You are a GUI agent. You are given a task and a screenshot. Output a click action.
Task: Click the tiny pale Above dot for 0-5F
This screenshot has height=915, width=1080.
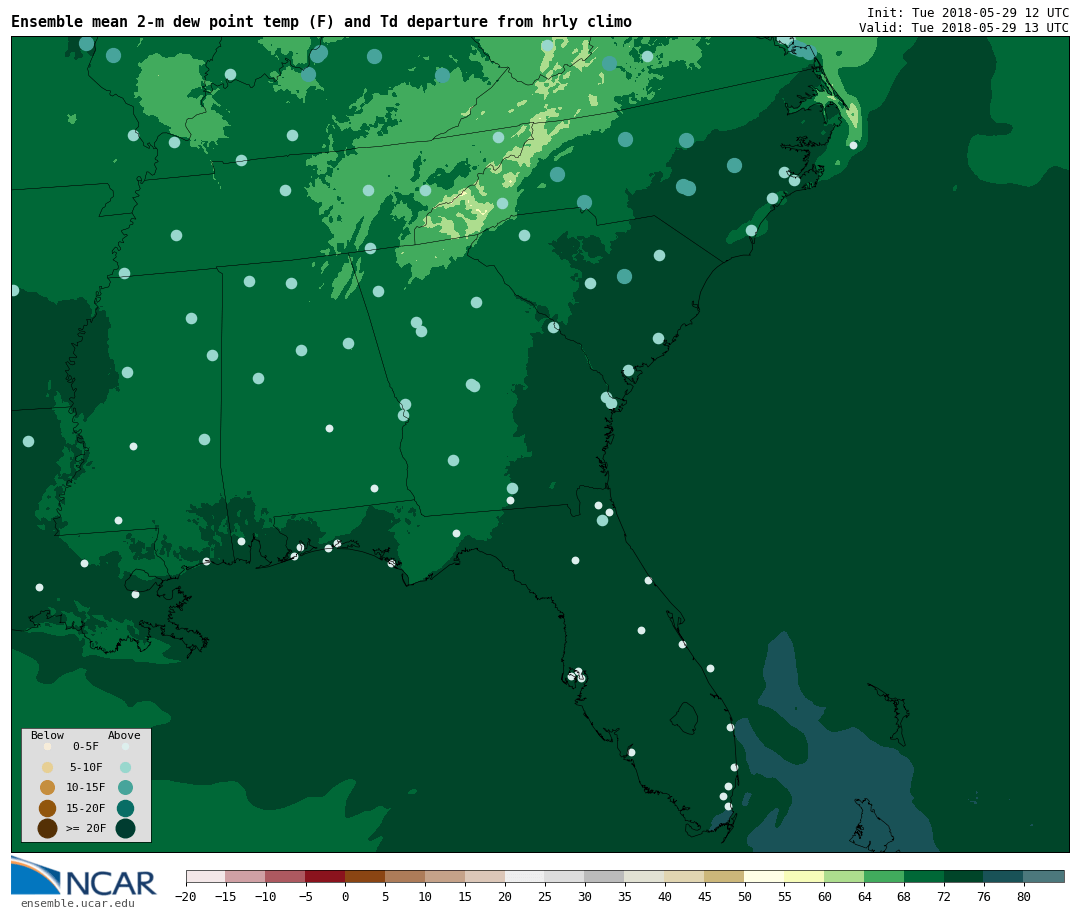pyautogui.click(x=125, y=746)
